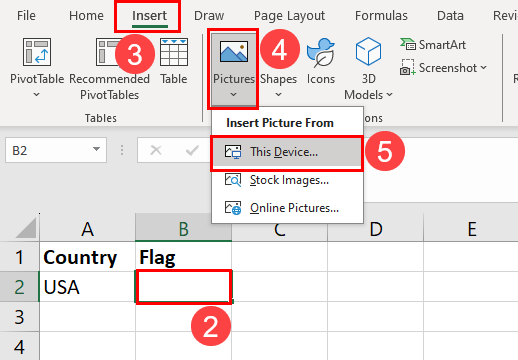The height and width of the screenshot is (360, 518).
Task: Switch to the Data tab
Action: click(x=450, y=16)
